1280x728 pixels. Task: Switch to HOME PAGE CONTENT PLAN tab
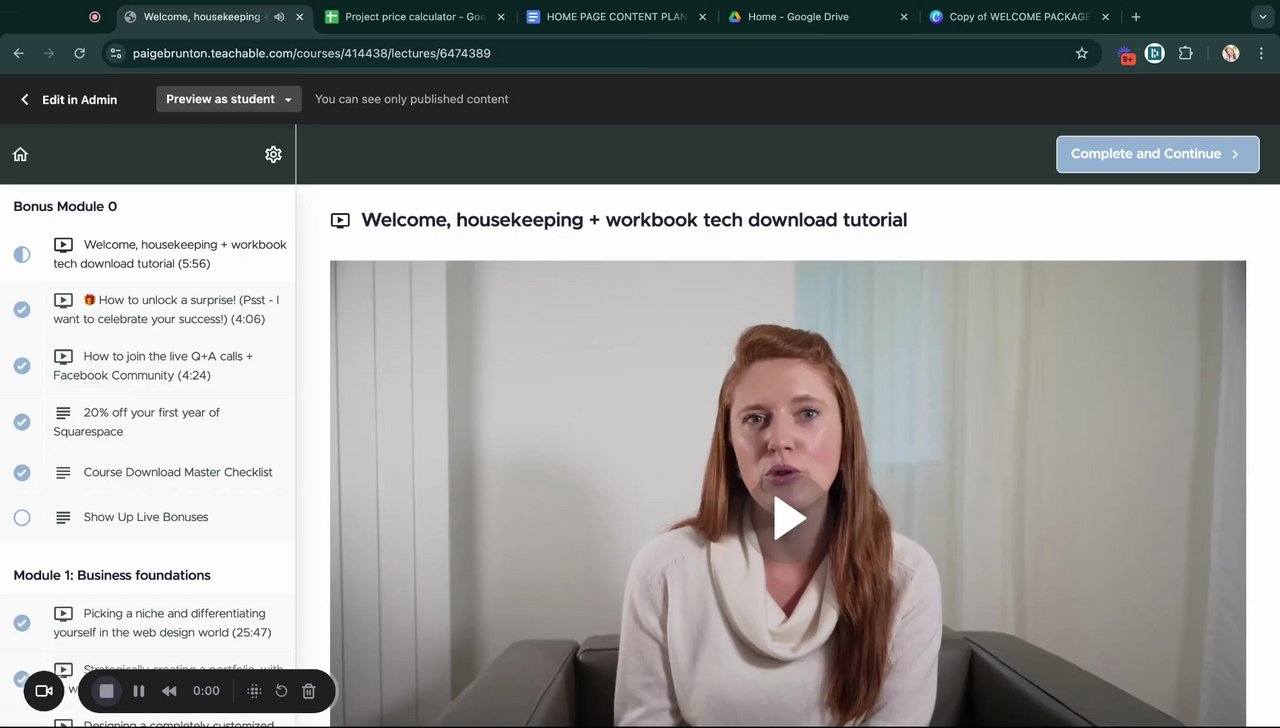coord(616,17)
